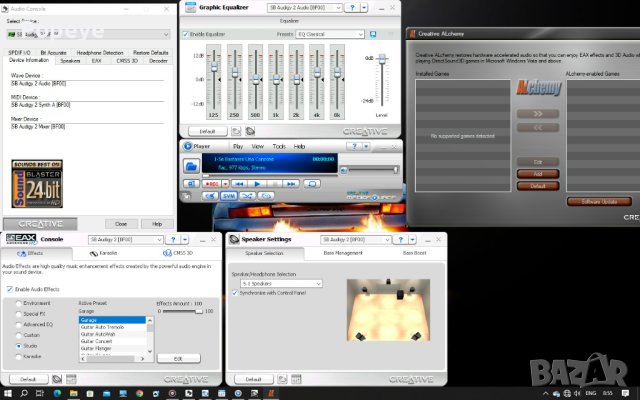Select the Special FX radio button
This screenshot has height=400, width=640.
pos(18,314)
